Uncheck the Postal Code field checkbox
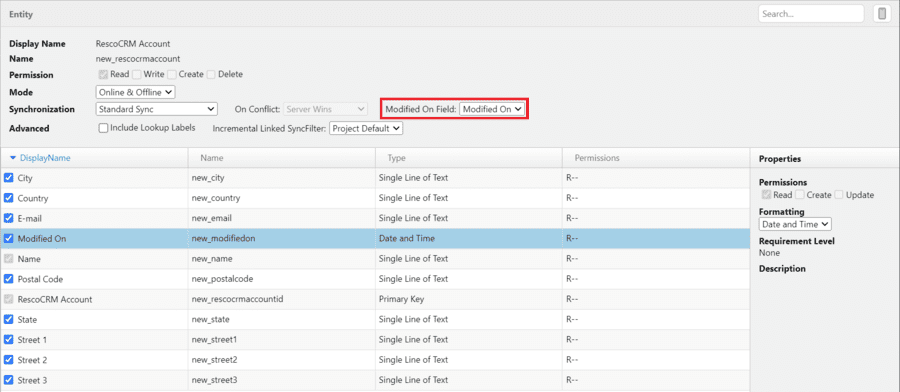 coord(9,279)
